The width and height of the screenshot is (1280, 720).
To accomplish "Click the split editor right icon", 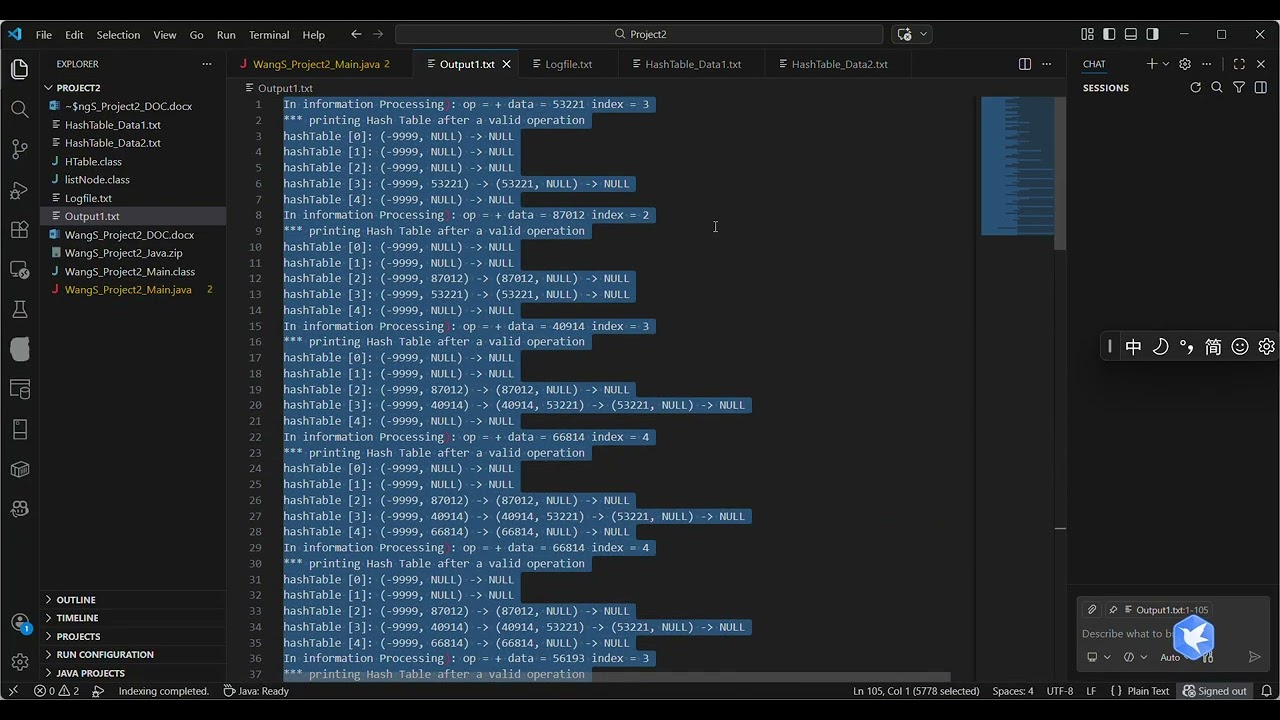I will point(1025,64).
